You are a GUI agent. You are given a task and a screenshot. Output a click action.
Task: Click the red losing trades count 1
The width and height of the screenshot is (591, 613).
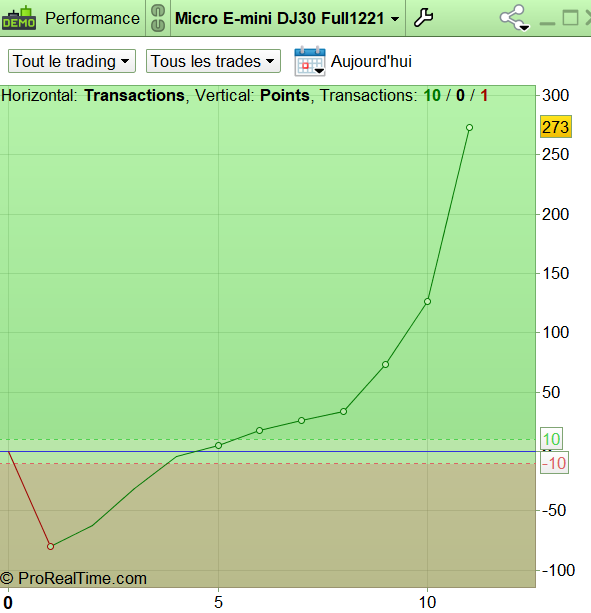click(484, 95)
